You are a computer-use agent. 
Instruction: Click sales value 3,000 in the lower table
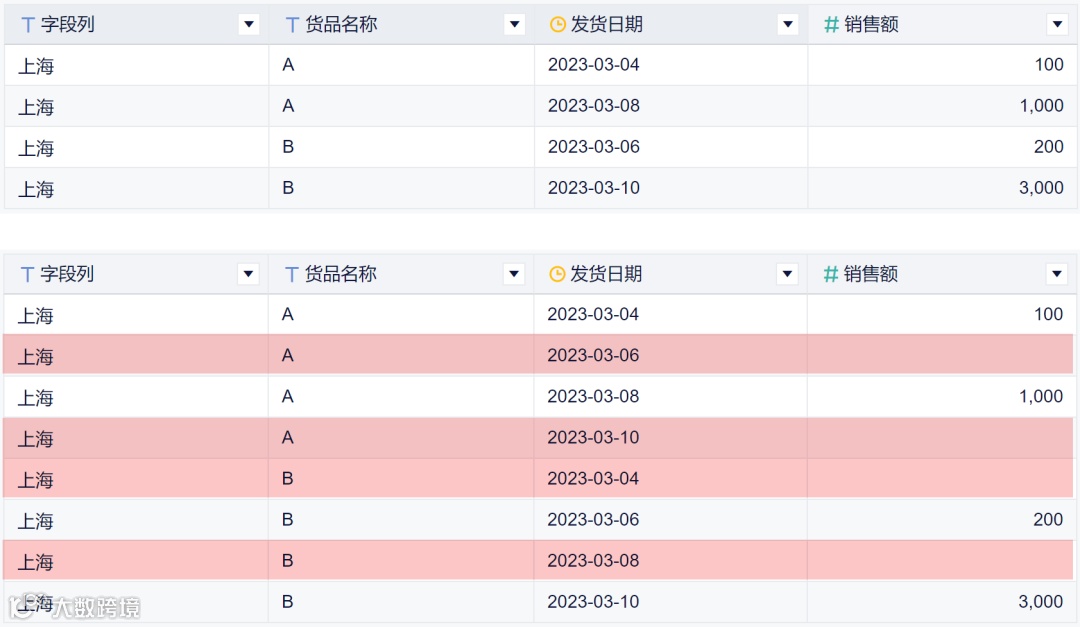coord(1041,602)
